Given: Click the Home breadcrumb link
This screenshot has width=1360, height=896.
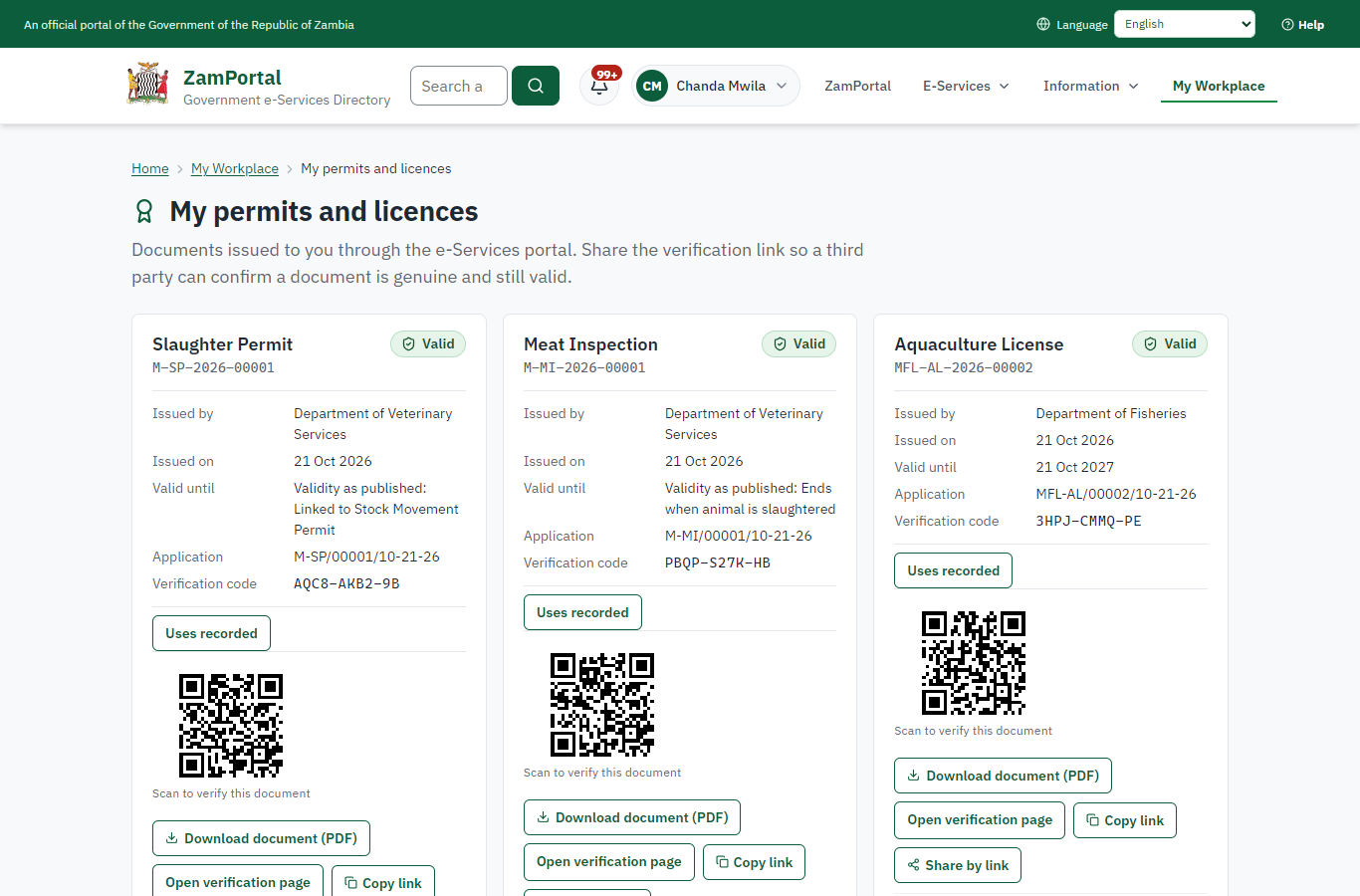Looking at the screenshot, I should point(150,168).
